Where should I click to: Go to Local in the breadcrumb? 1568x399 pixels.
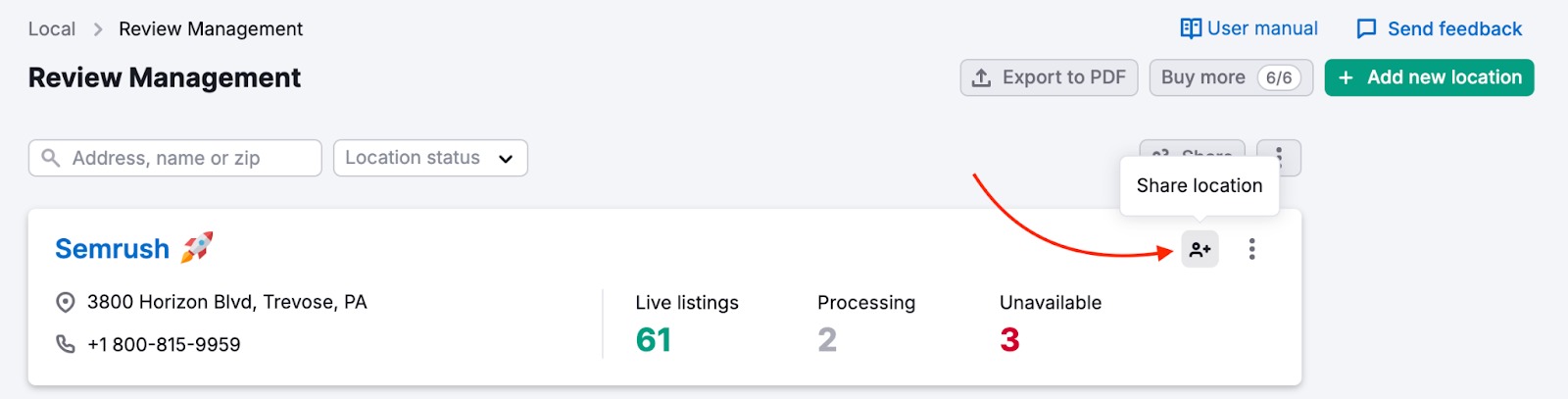point(52,29)
